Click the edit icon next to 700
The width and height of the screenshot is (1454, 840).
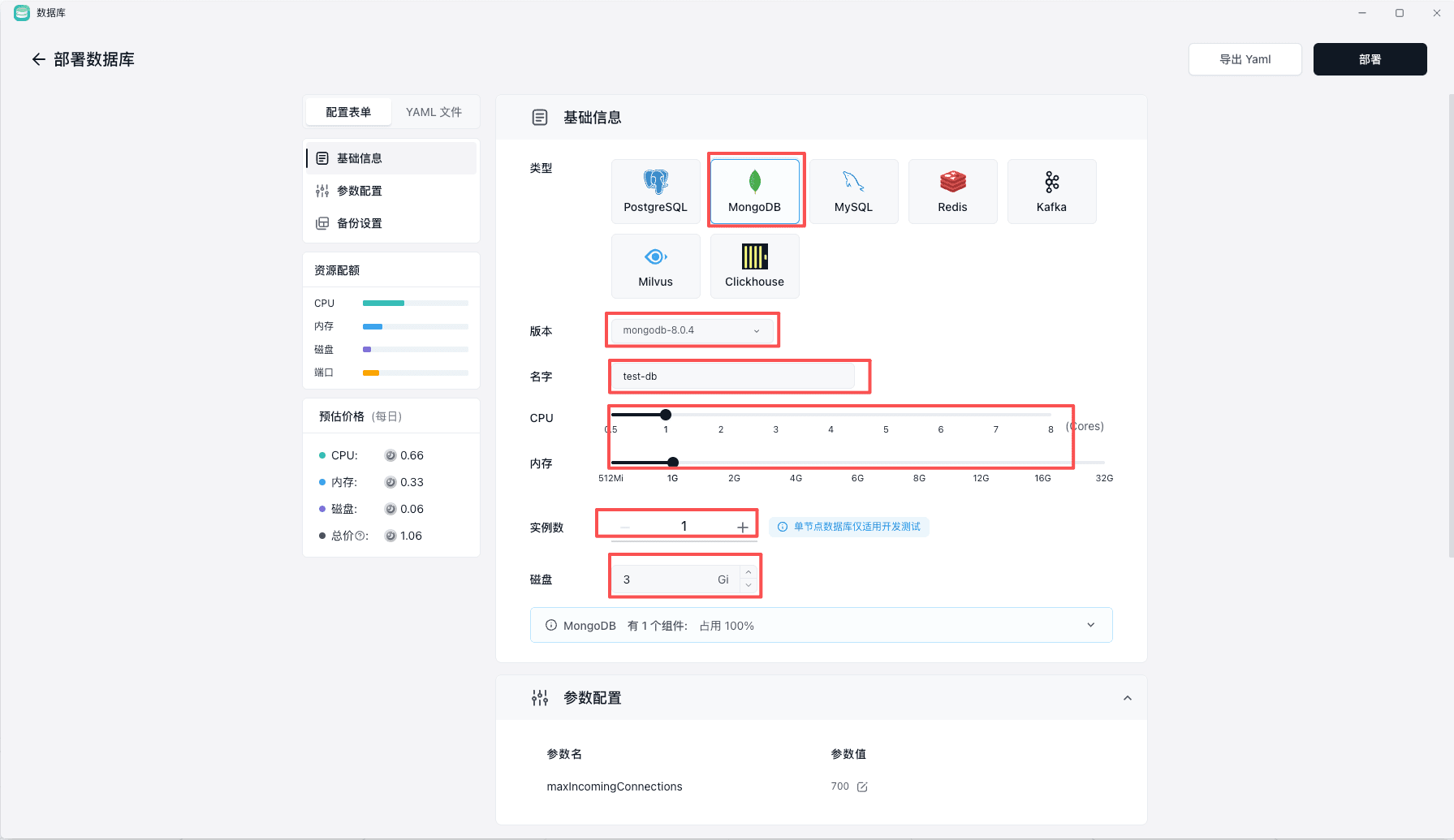click(x=862, y=787)
